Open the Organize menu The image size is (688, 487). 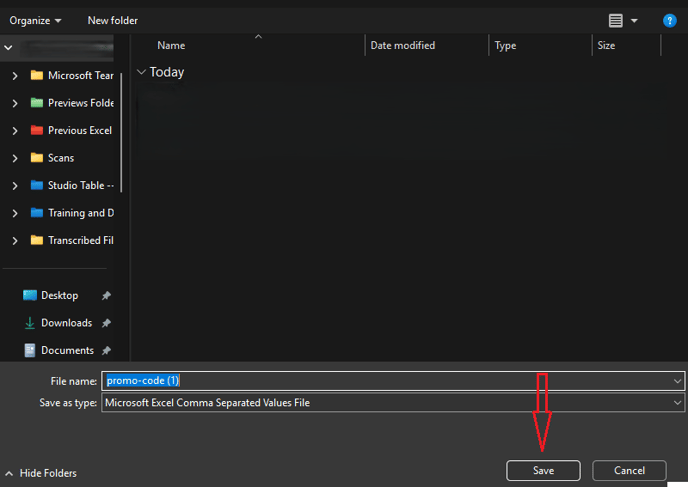coord(35,20)
